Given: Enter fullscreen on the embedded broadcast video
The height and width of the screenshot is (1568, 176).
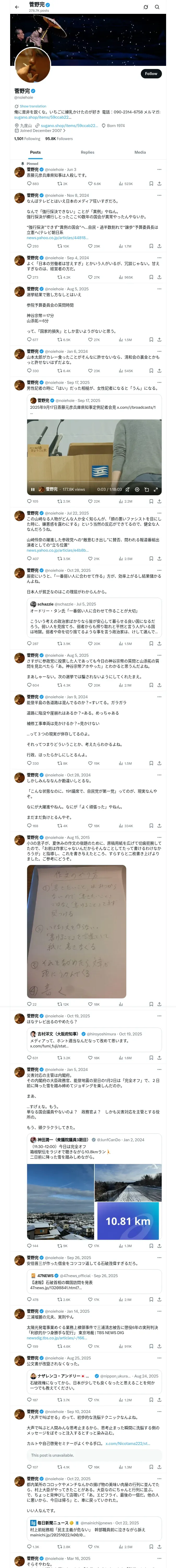Looking at the screenshot, I should [156, 489].
